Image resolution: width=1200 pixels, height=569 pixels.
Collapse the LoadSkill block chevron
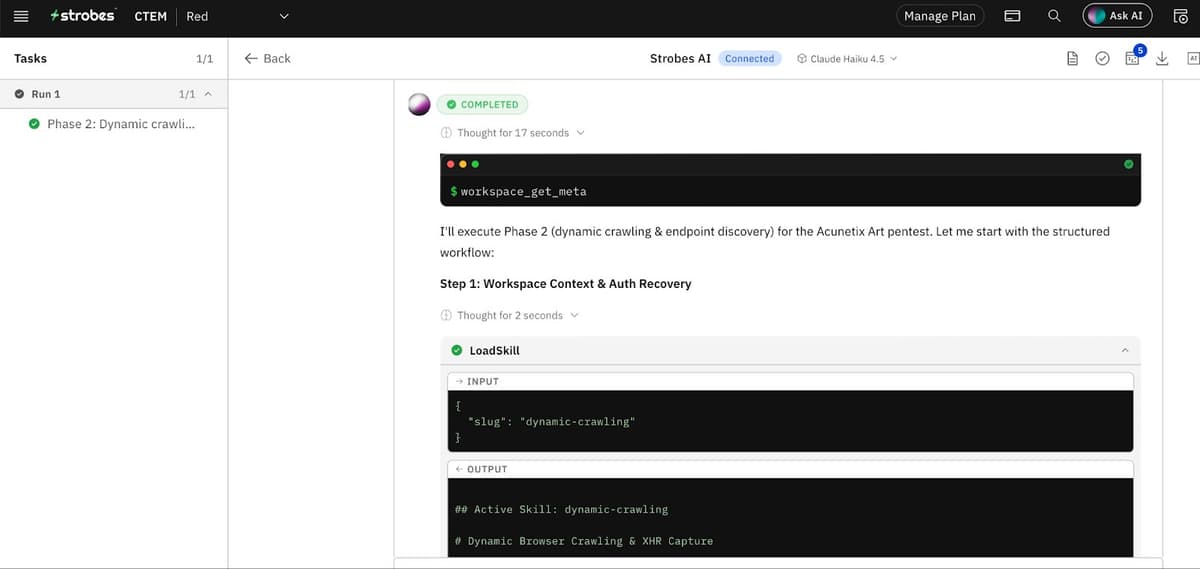click(x=1125, y=351)
